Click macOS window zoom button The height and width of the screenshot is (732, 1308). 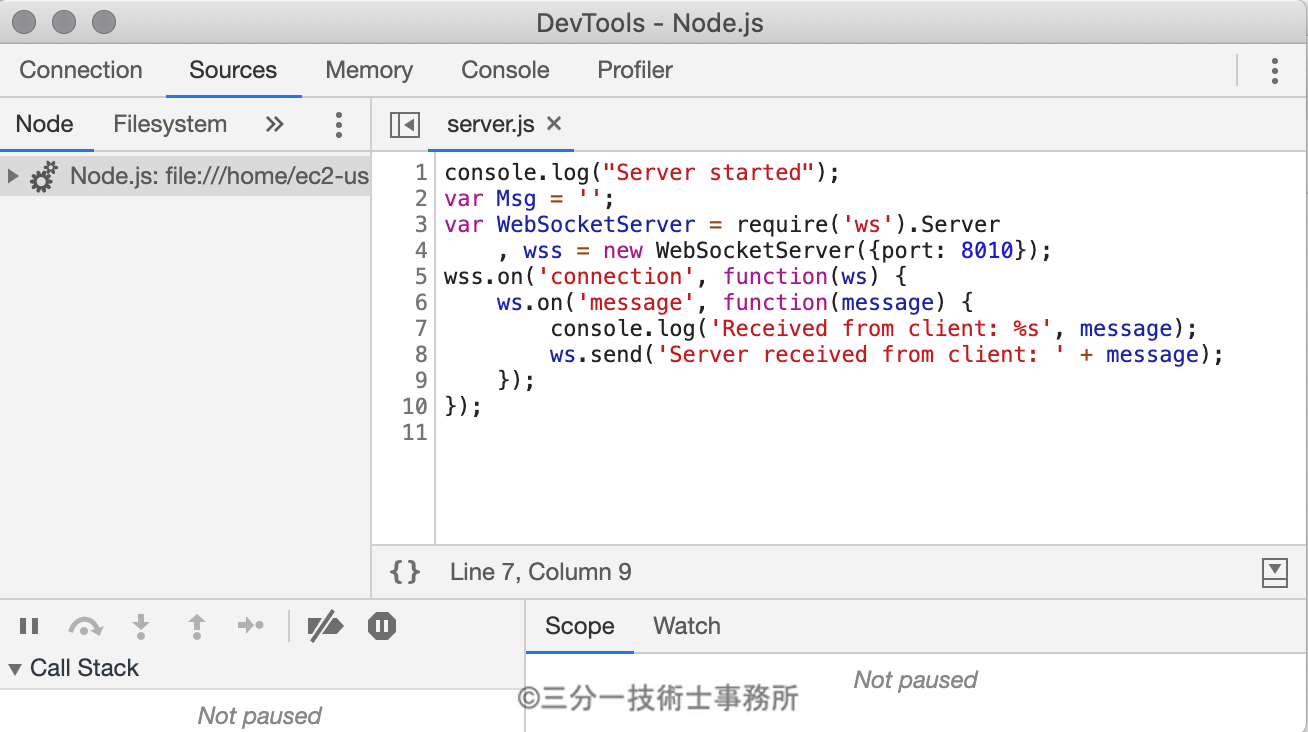[103, 21]
